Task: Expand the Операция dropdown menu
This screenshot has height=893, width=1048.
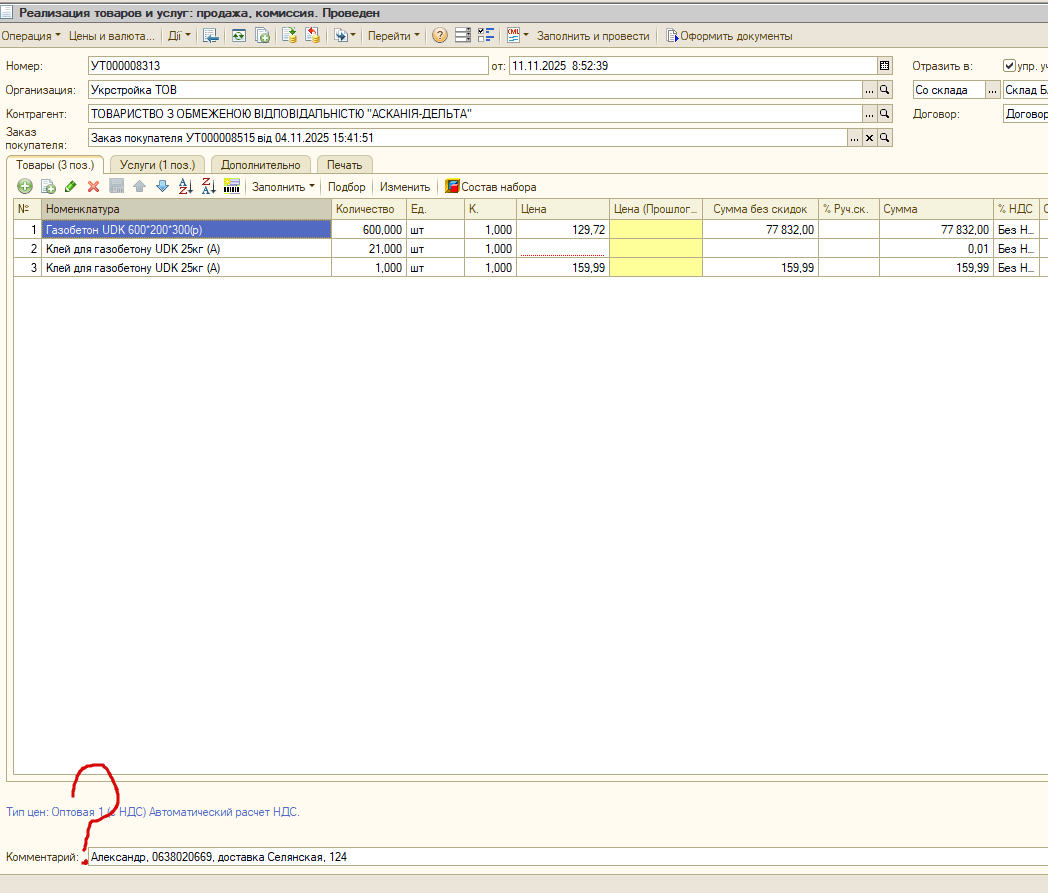Action: pyautogui.click(x=31, y=36)
